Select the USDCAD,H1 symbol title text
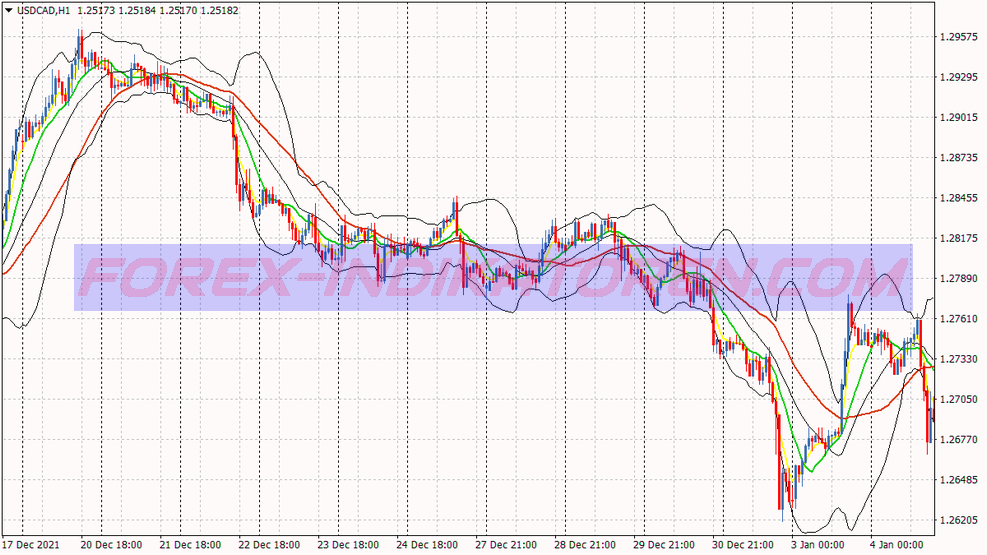The image size is (987, 555). (x=43, y=11)
